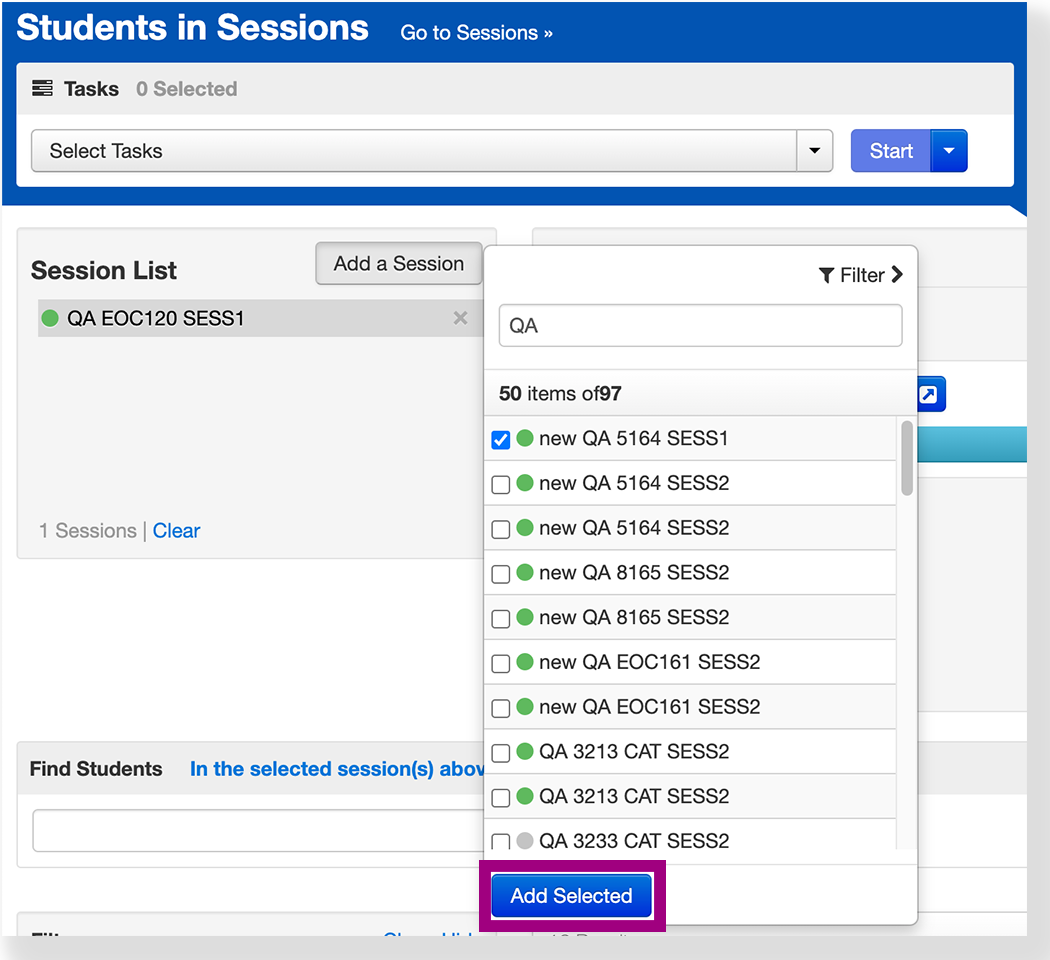The height and width of the screenshot is (960, 1050).
Task: Click the Tasks list icon
Action: click(x=42, y=89)
